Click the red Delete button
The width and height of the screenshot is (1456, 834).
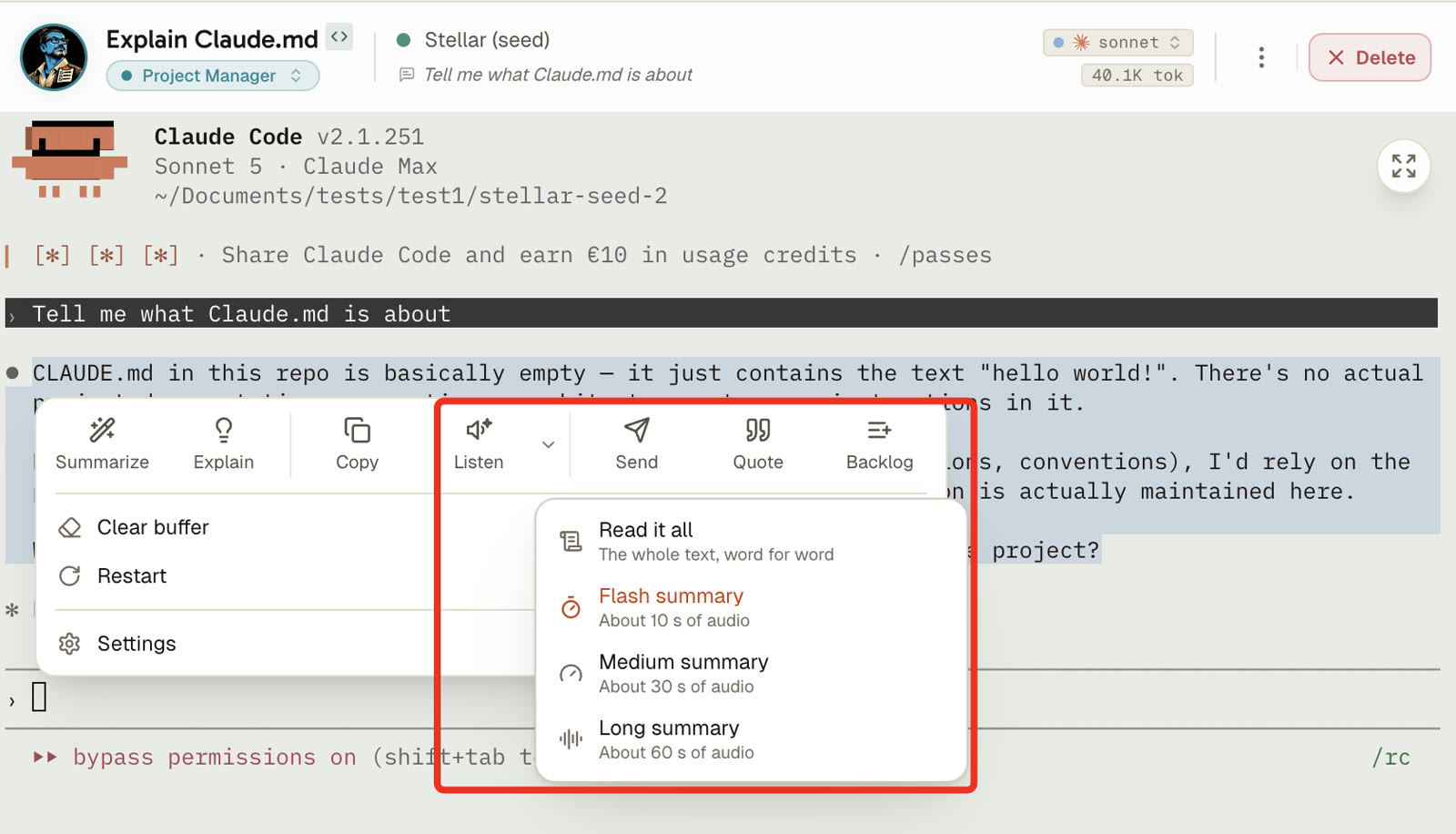point(1370,57)
